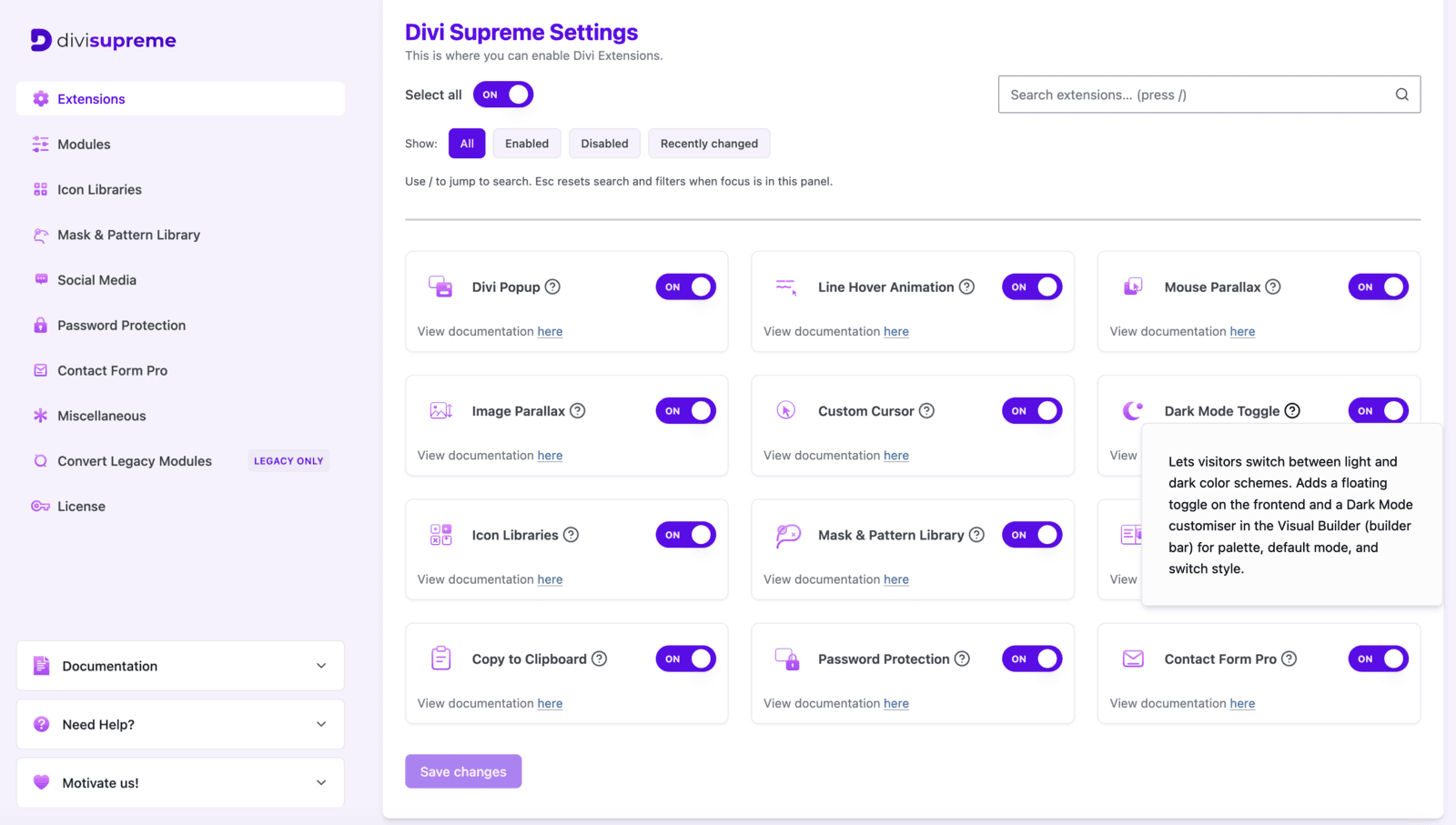1456x825 pixels.
Task: Switch off Mouse Parallax toggle
Action: tap(1379, 287)
